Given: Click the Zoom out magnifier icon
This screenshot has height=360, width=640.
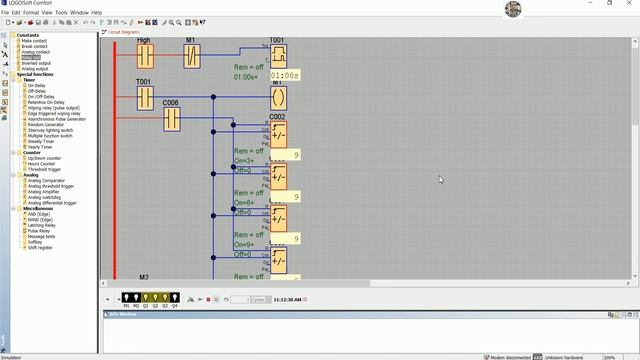Looking at the screenshot, I should (x=179, y=22).
